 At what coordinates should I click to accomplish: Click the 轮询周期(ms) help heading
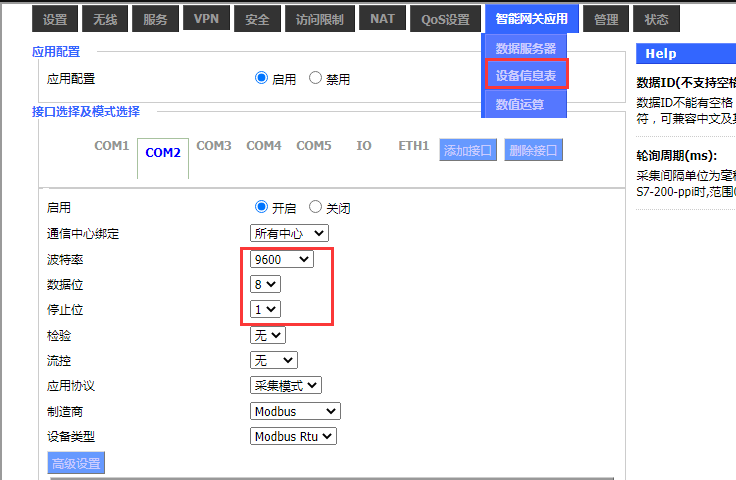[x=676, y=156]
